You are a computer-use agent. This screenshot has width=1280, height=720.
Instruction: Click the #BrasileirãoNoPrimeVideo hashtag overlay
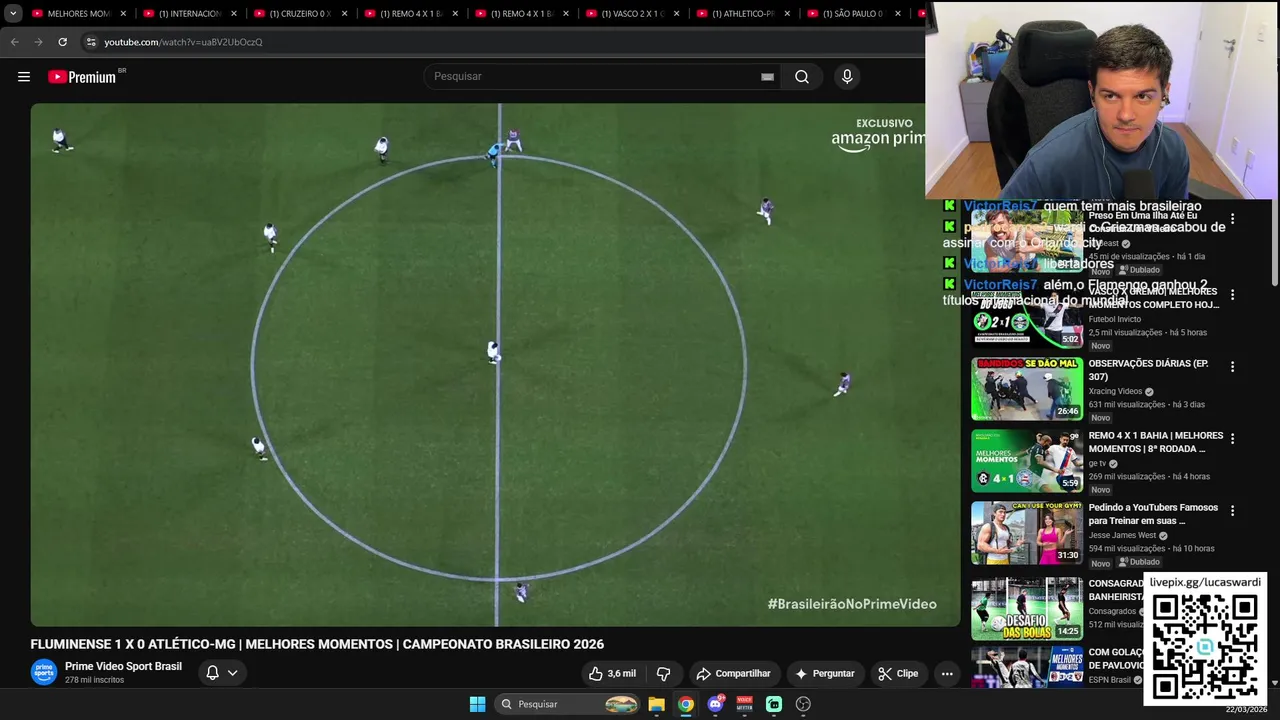coord(852,604)
